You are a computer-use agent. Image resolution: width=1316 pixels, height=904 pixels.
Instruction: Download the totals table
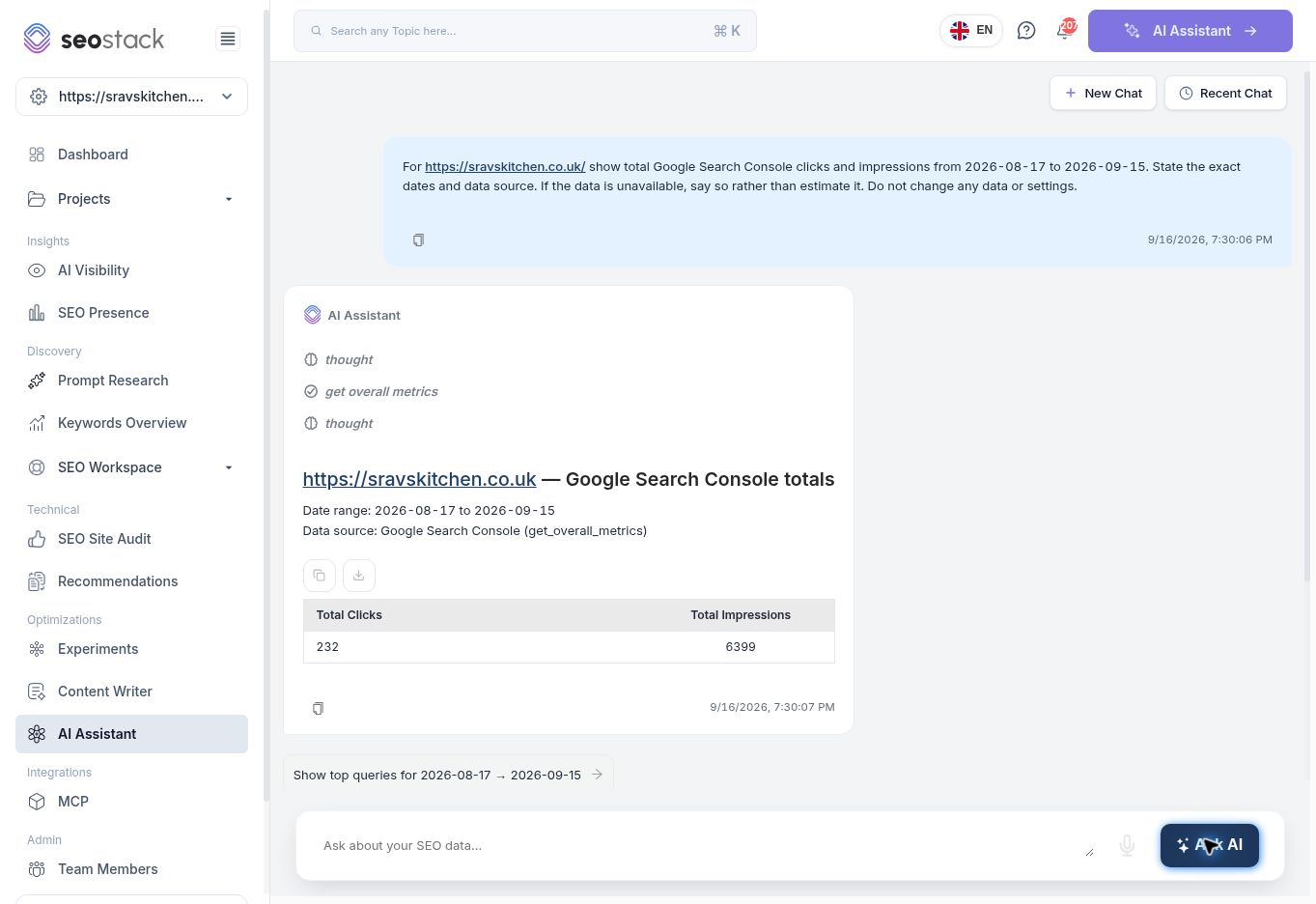pyautogui.click(x=358, y=576)
